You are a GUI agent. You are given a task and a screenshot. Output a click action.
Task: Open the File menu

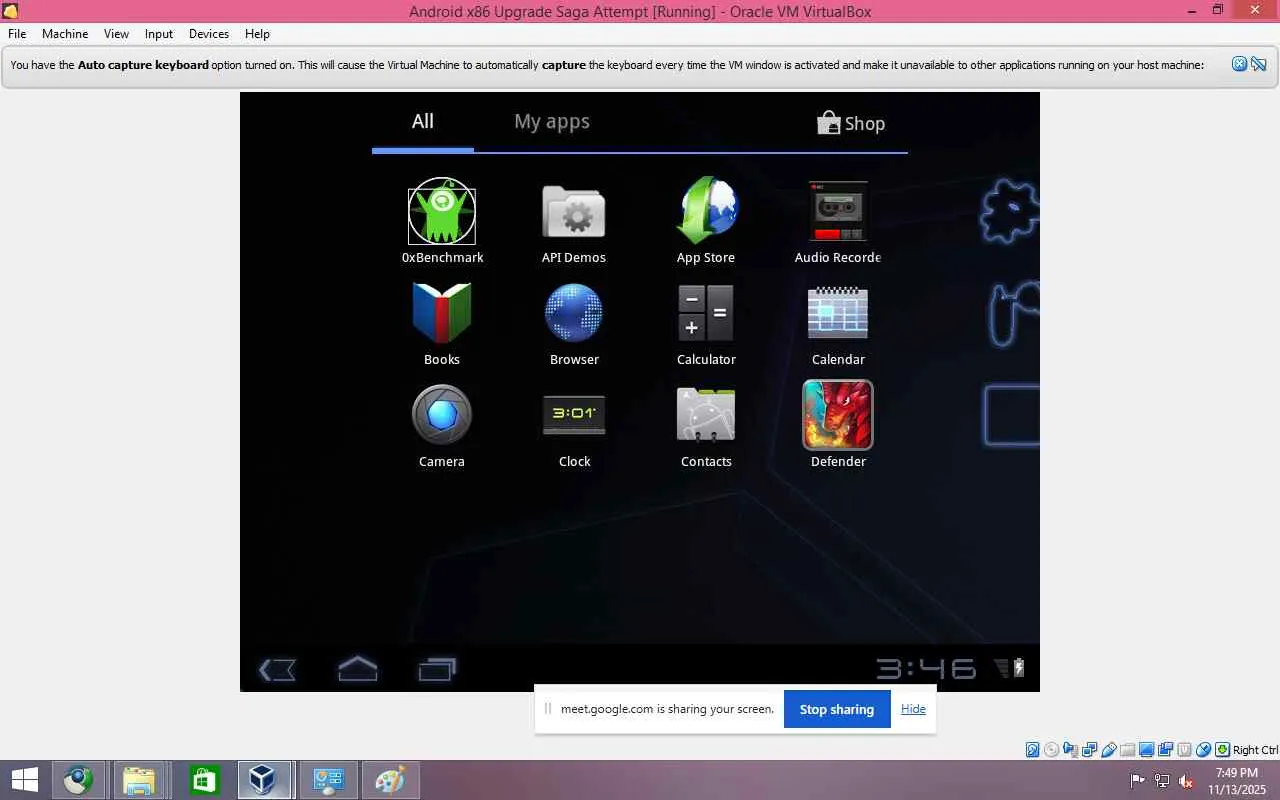pos(17,33)
